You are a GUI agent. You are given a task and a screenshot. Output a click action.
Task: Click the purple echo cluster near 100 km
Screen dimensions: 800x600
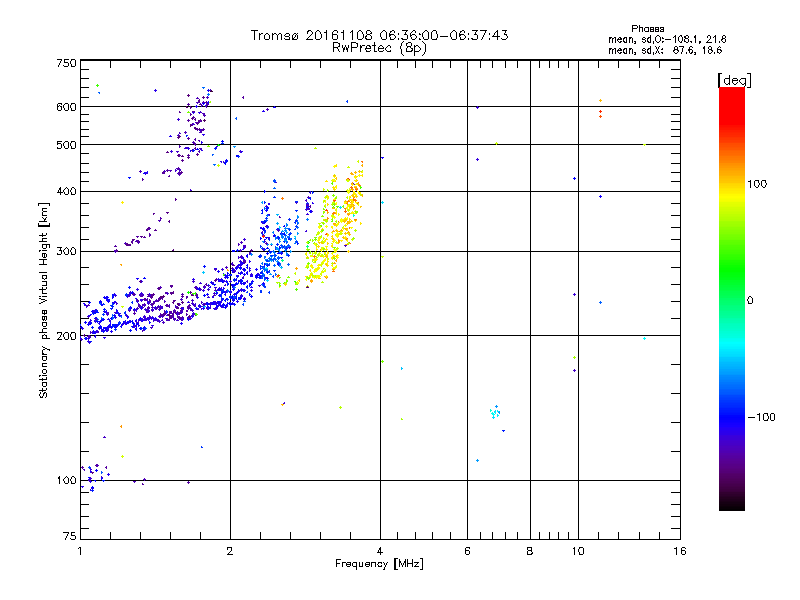[x=95, y=476]
